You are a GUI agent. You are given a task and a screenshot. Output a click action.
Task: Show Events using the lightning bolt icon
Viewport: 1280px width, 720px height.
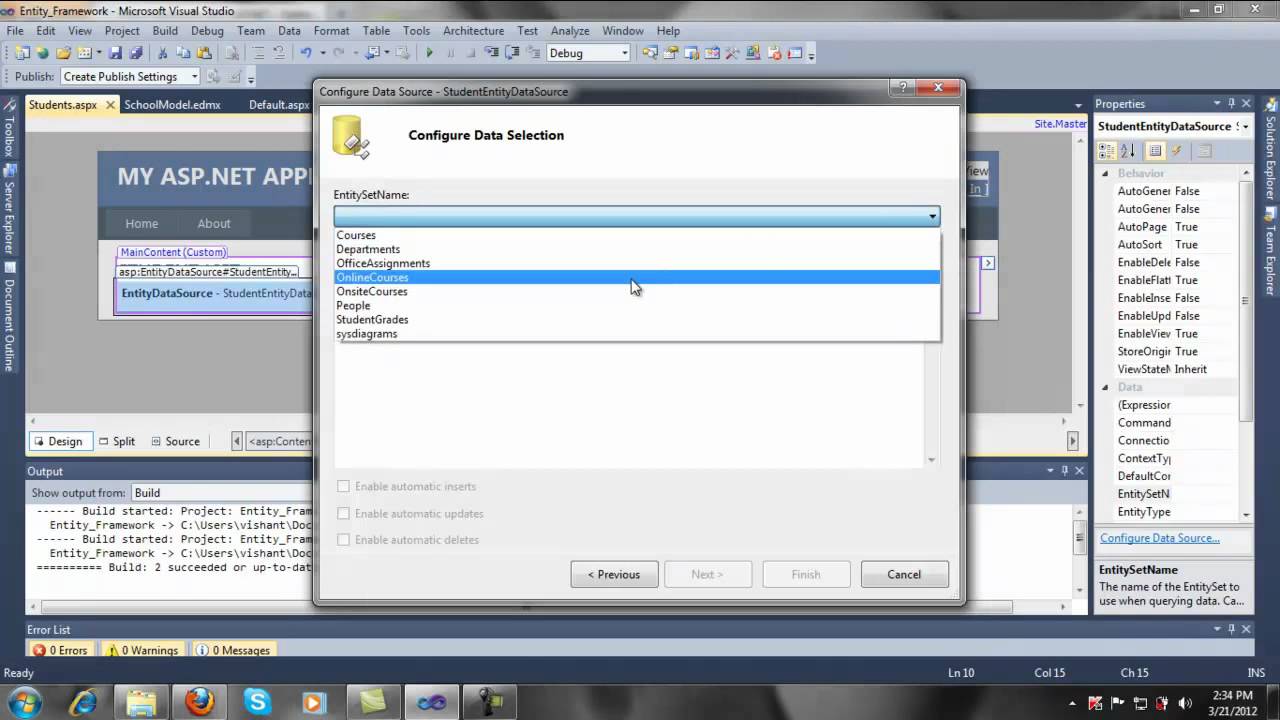pos(1177,151)
